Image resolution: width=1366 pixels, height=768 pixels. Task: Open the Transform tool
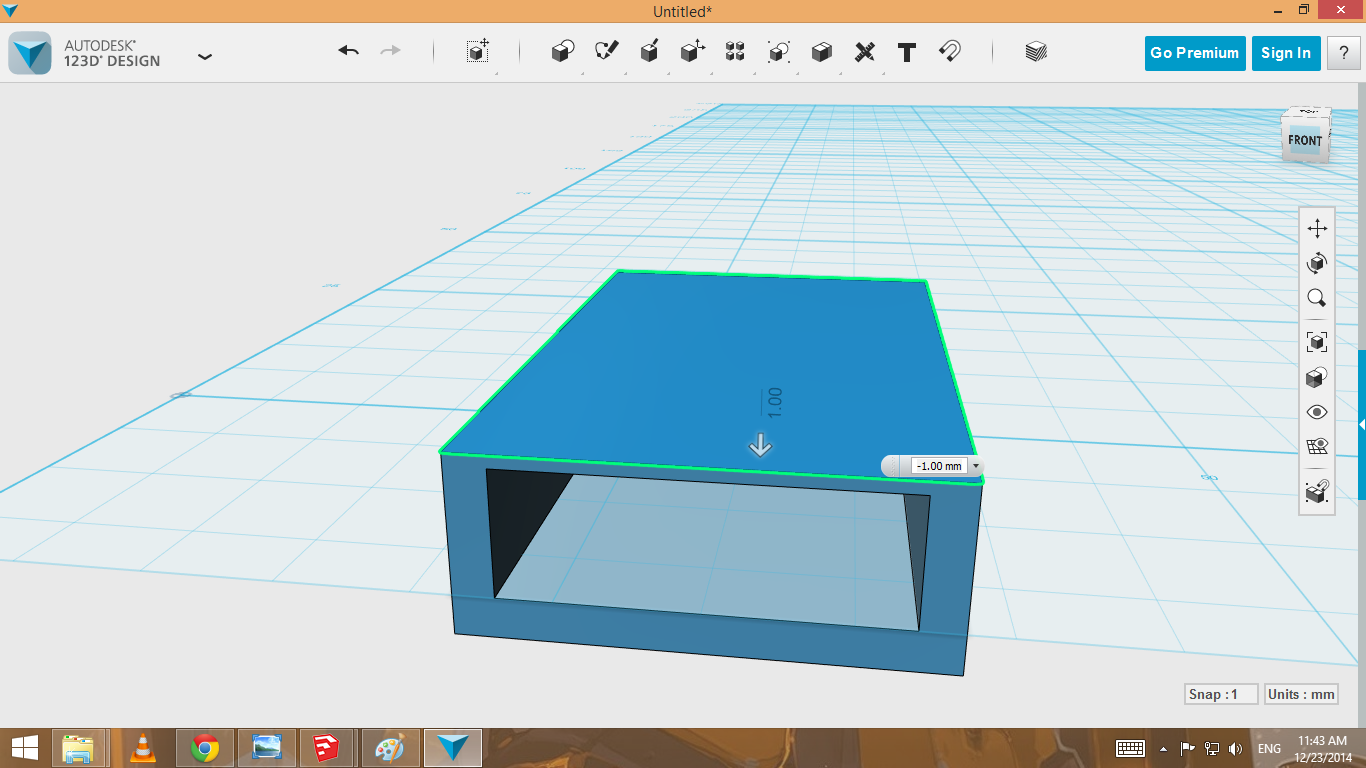click(x=478, y=52)
